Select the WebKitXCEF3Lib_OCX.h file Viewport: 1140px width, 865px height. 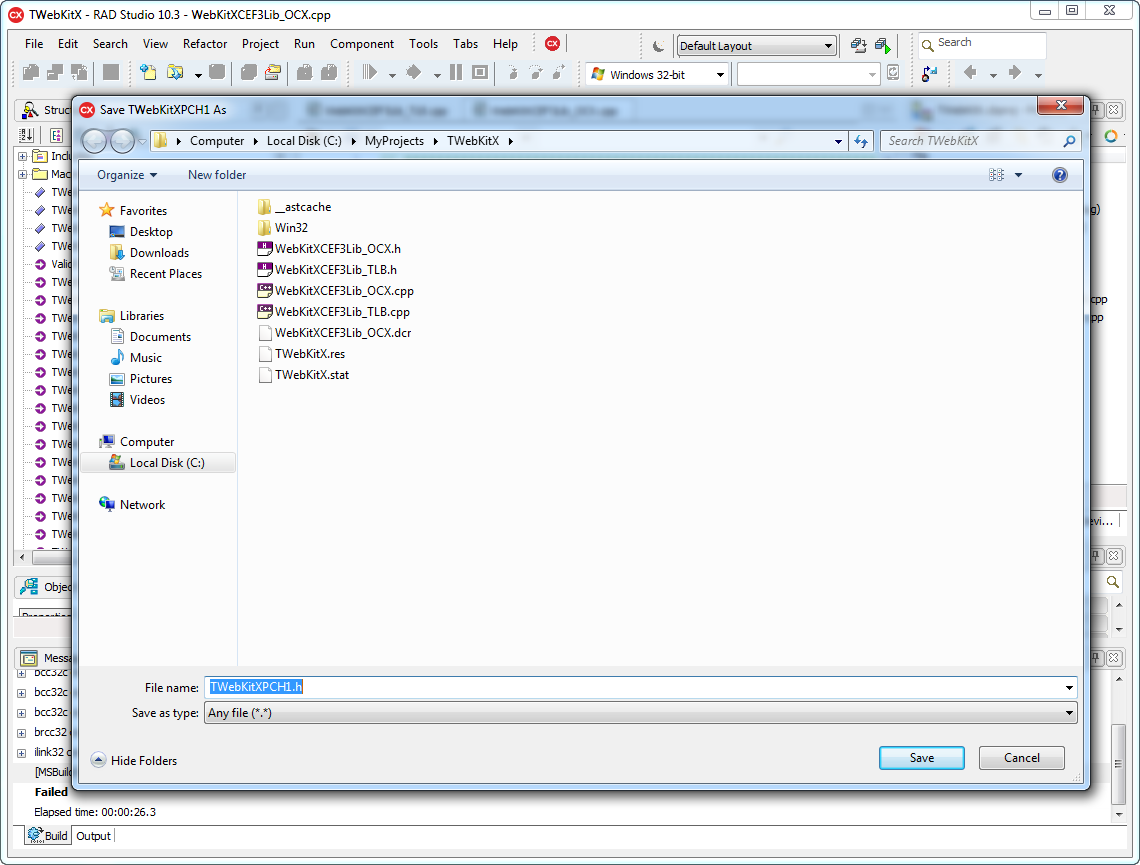click(x=329, y=249)
